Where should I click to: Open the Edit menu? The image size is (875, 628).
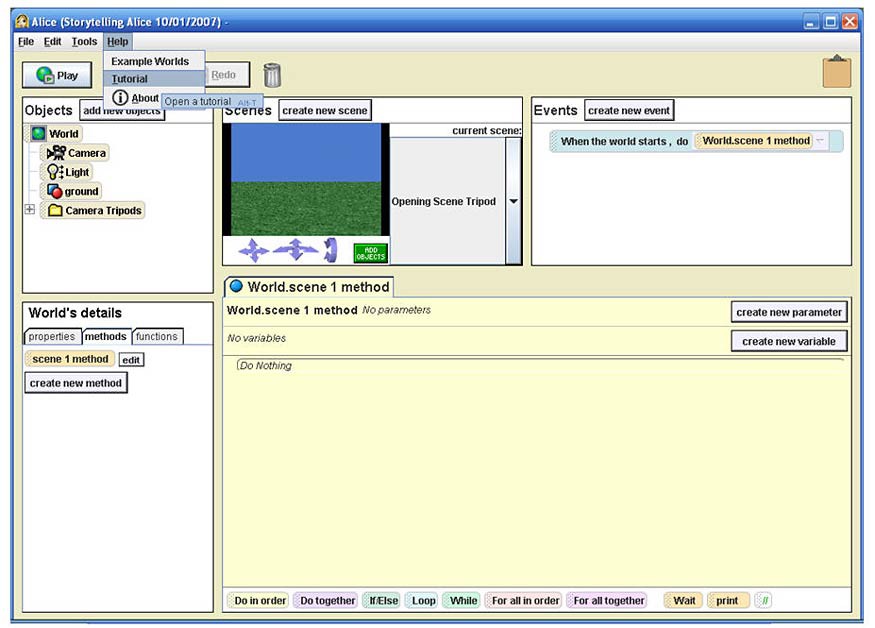pos(52,41)
